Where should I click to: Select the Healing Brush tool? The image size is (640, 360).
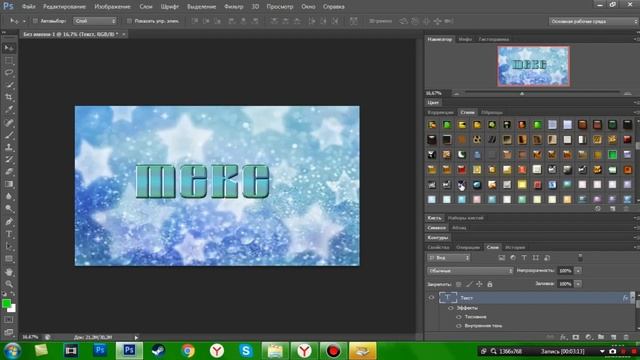(x=9, y=122)
